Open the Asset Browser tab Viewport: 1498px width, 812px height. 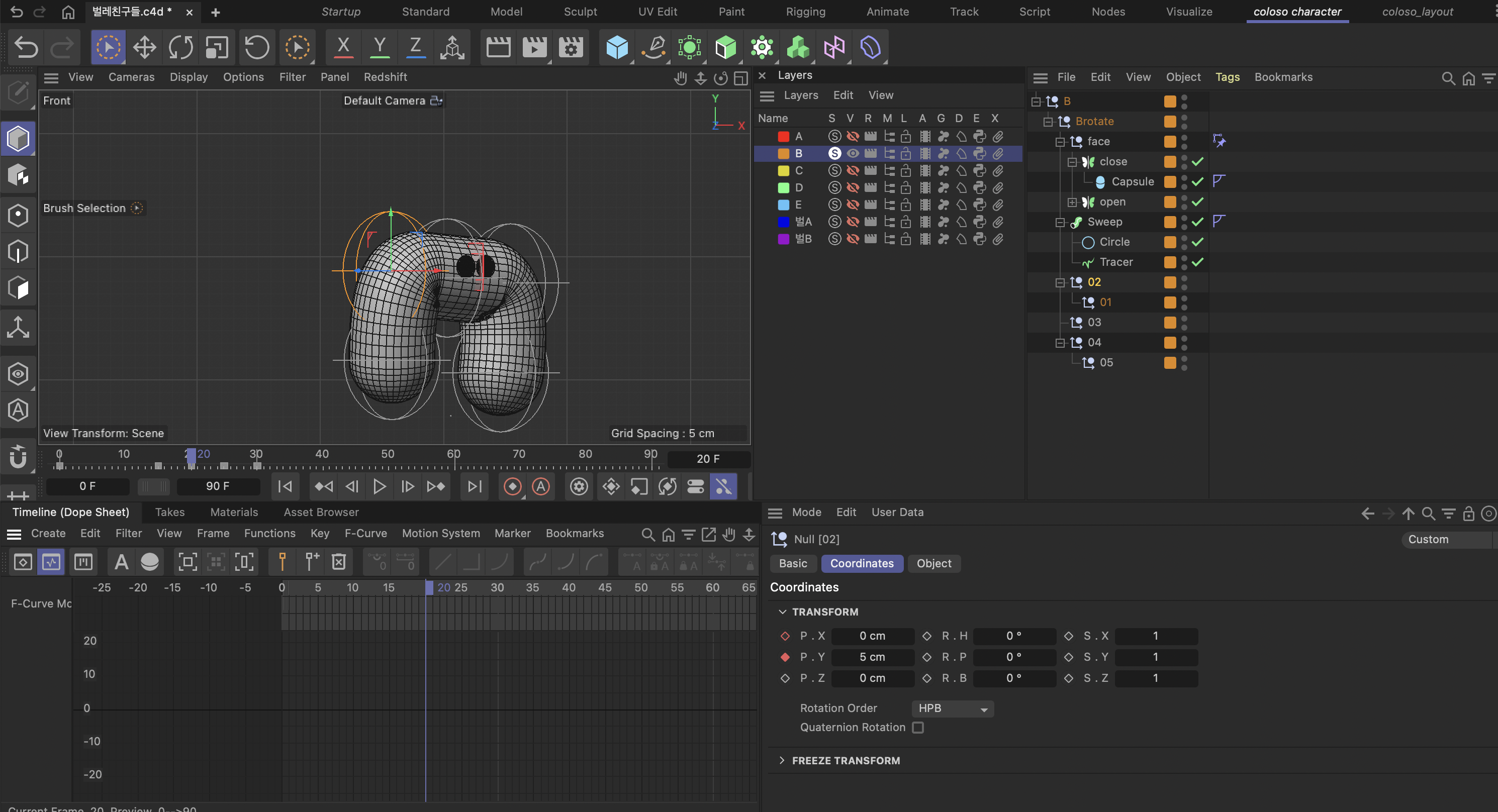(x=321, y=512)
